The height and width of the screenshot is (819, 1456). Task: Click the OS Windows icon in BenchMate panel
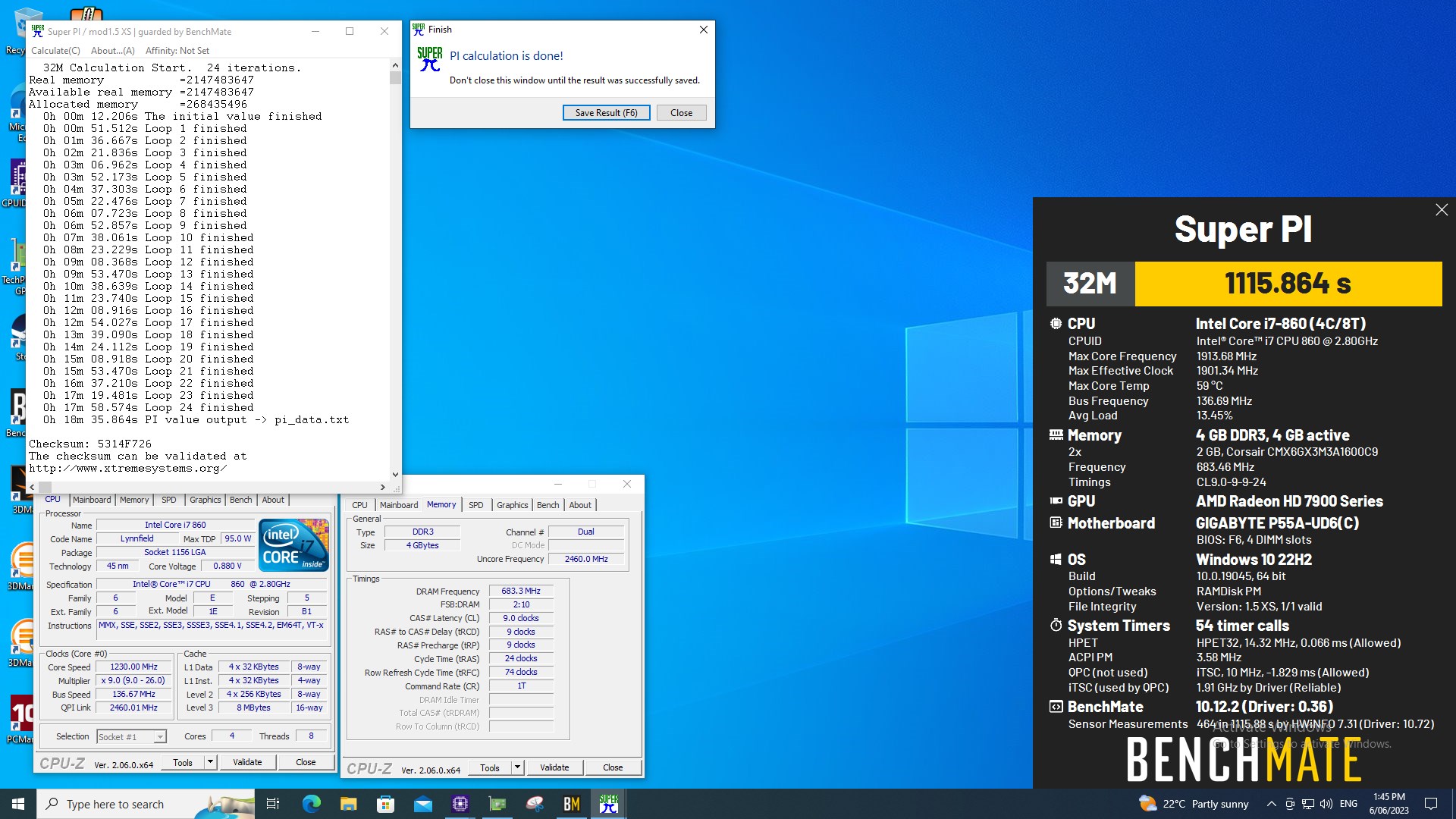click(1056, 560)
